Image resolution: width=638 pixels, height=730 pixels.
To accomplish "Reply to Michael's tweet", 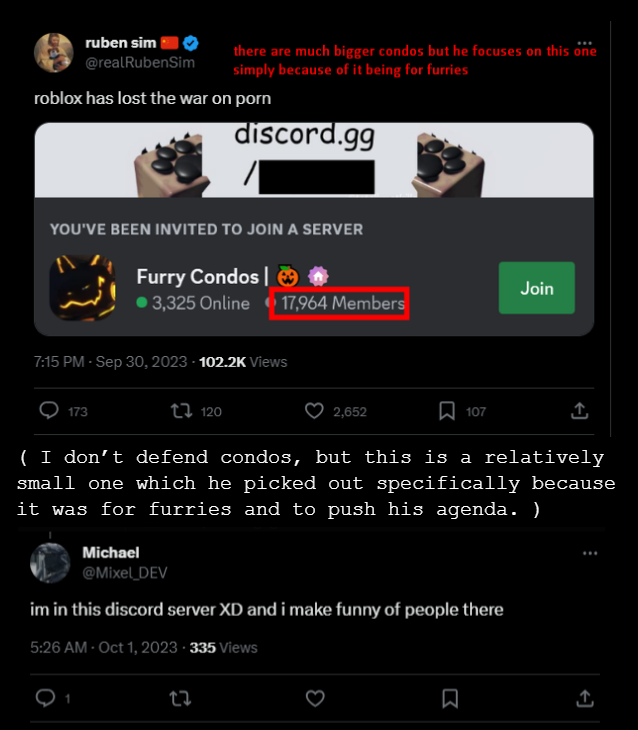I will click(x=46, y=698).
